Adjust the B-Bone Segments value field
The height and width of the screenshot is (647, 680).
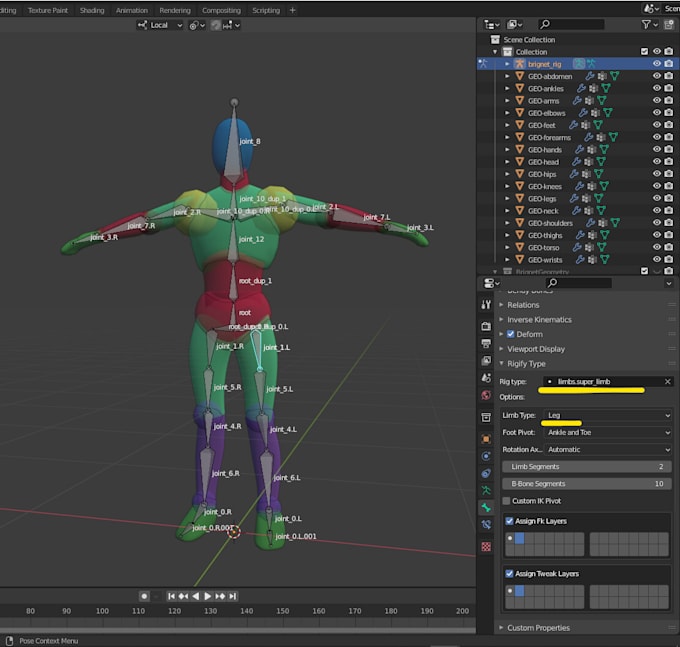[586, 484]
